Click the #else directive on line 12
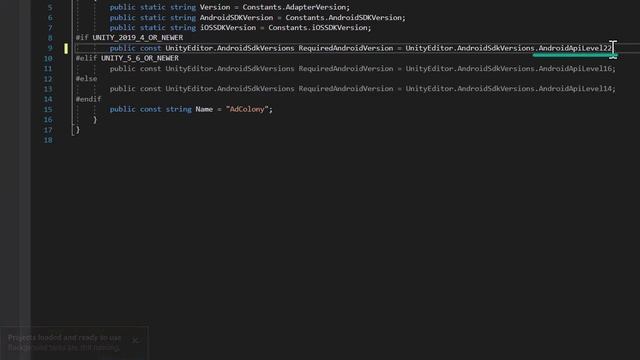The width and height of the screenshot is (640, 360). pos(86,78)
